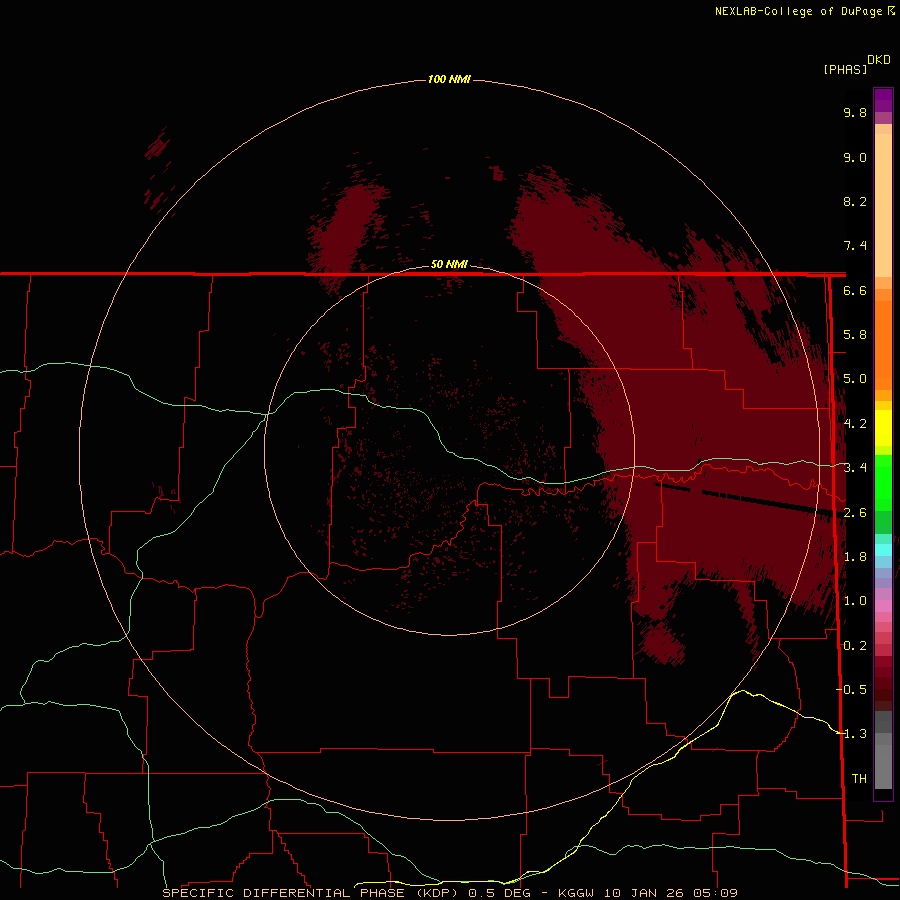Click the 50 NMI range ring label
This screenshot has width=900, height=900.
tap(449, 264)
